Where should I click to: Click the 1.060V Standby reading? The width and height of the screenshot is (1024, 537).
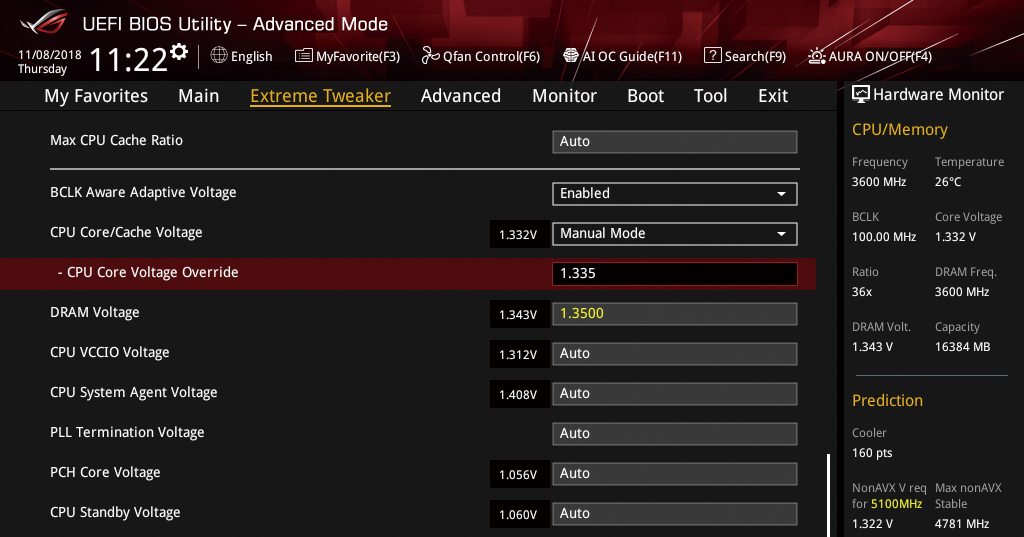(519, 514)
